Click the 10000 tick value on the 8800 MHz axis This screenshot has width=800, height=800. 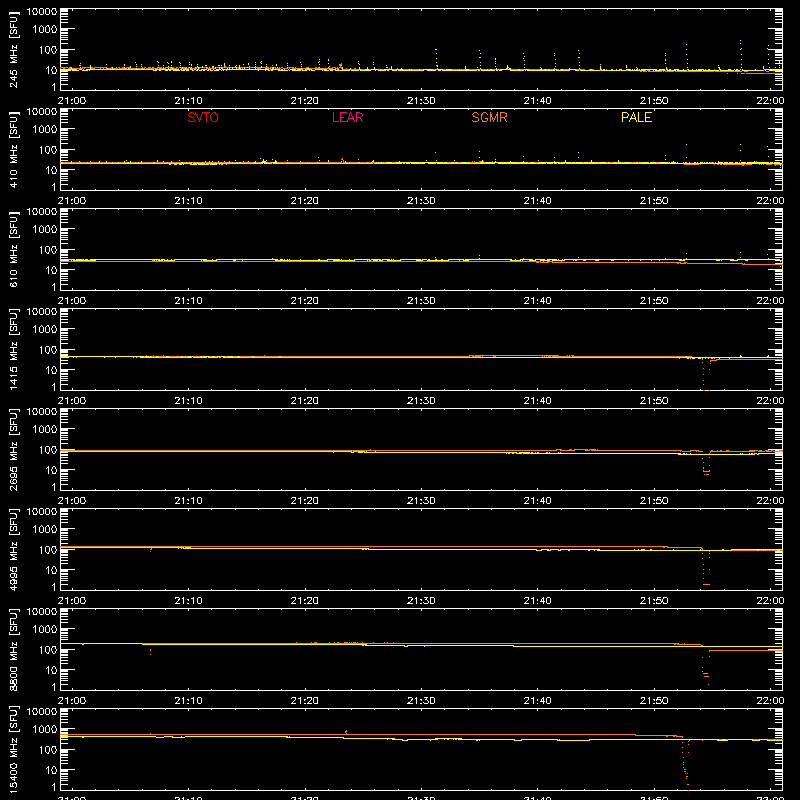click(x=42, y=612)
